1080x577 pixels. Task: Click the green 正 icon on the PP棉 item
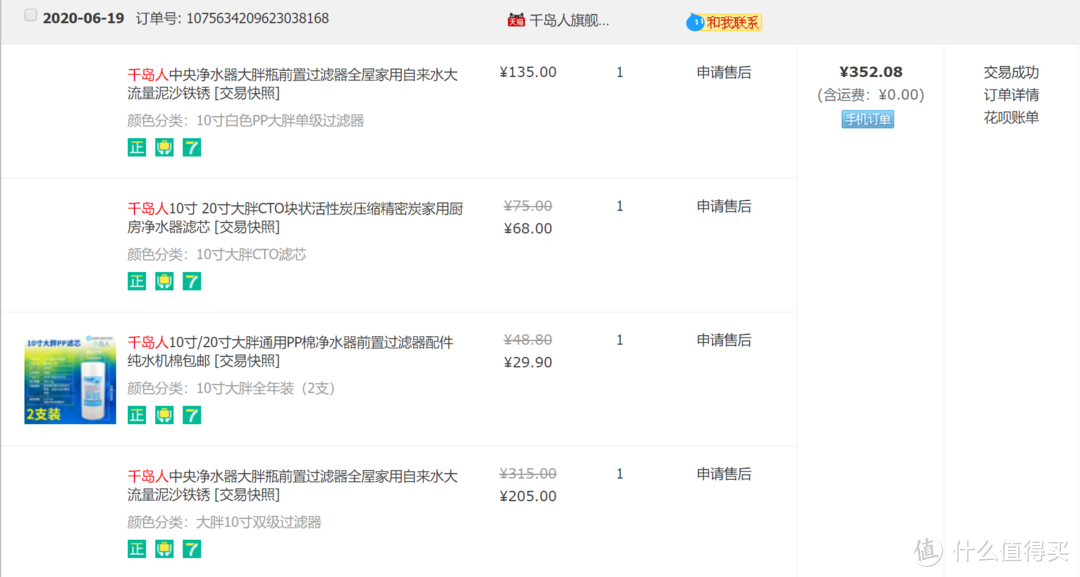coord(137,415)
